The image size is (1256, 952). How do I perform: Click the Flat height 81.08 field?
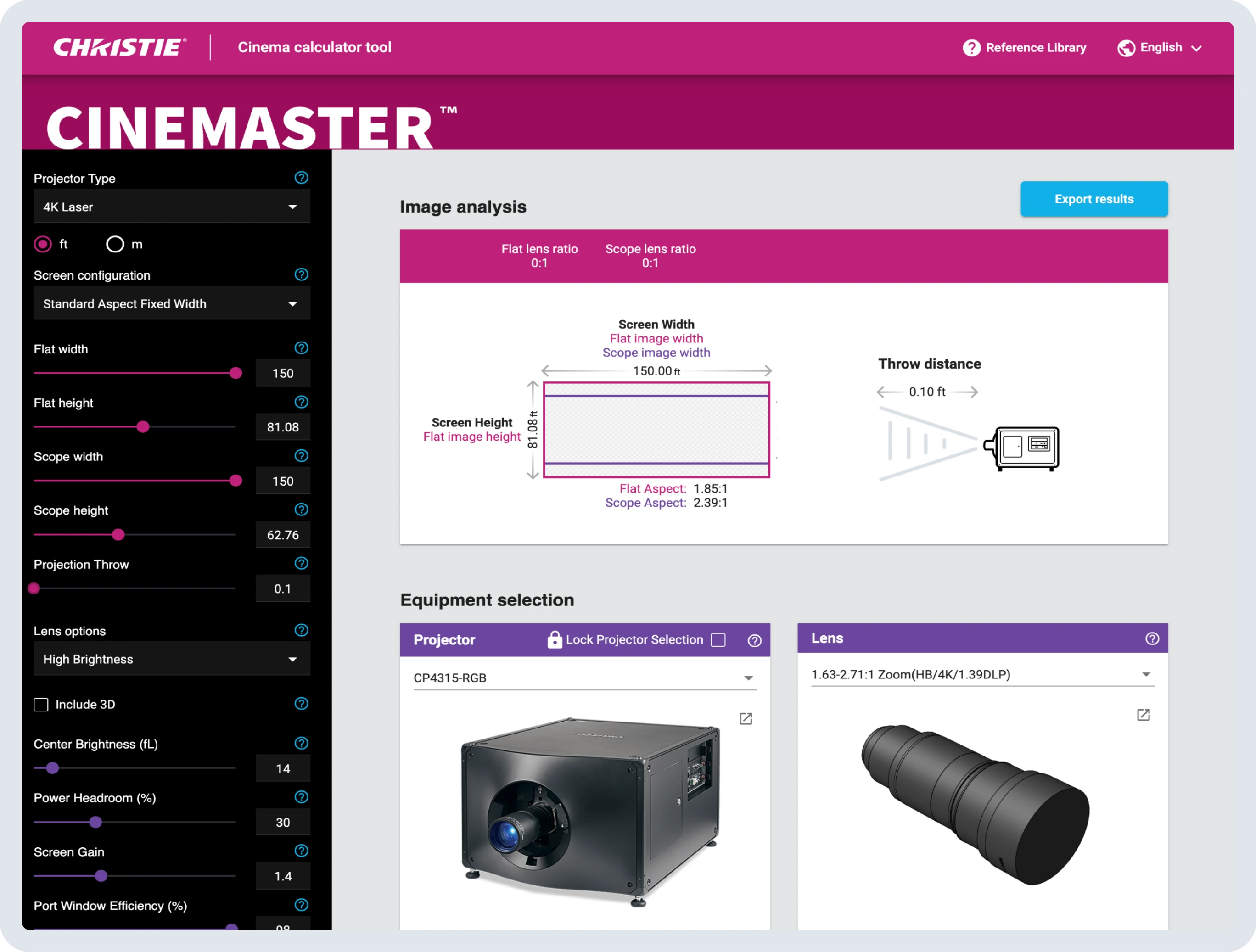(283, 427)
